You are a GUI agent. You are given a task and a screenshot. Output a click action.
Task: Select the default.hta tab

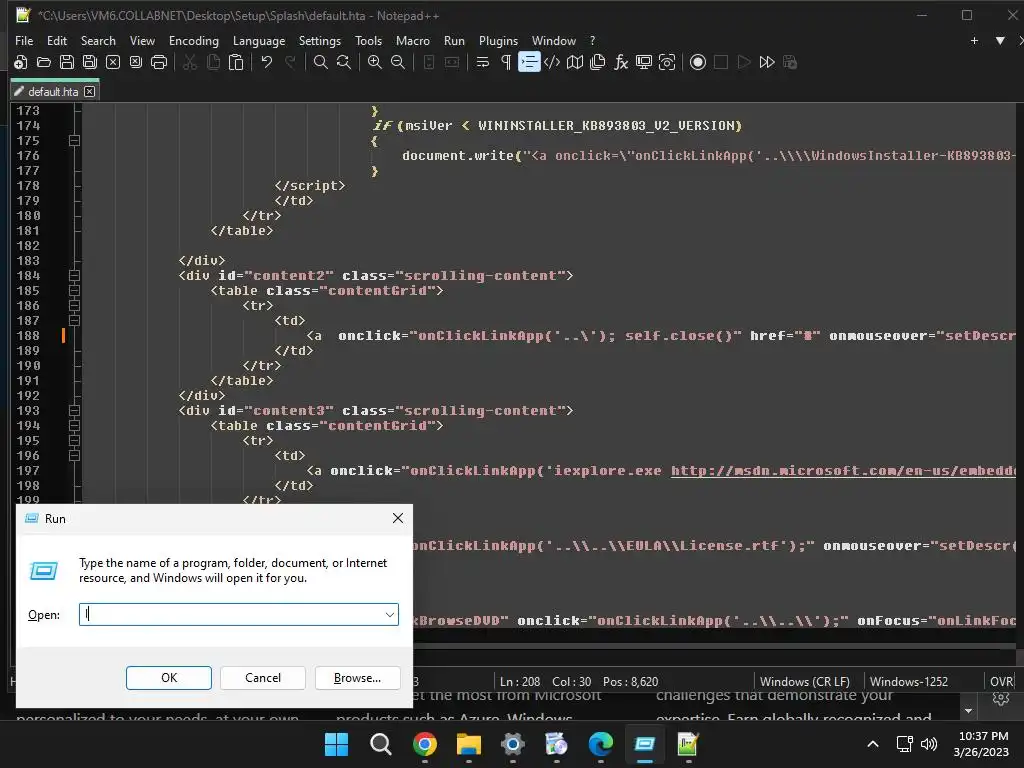click(x=54, y=91)
